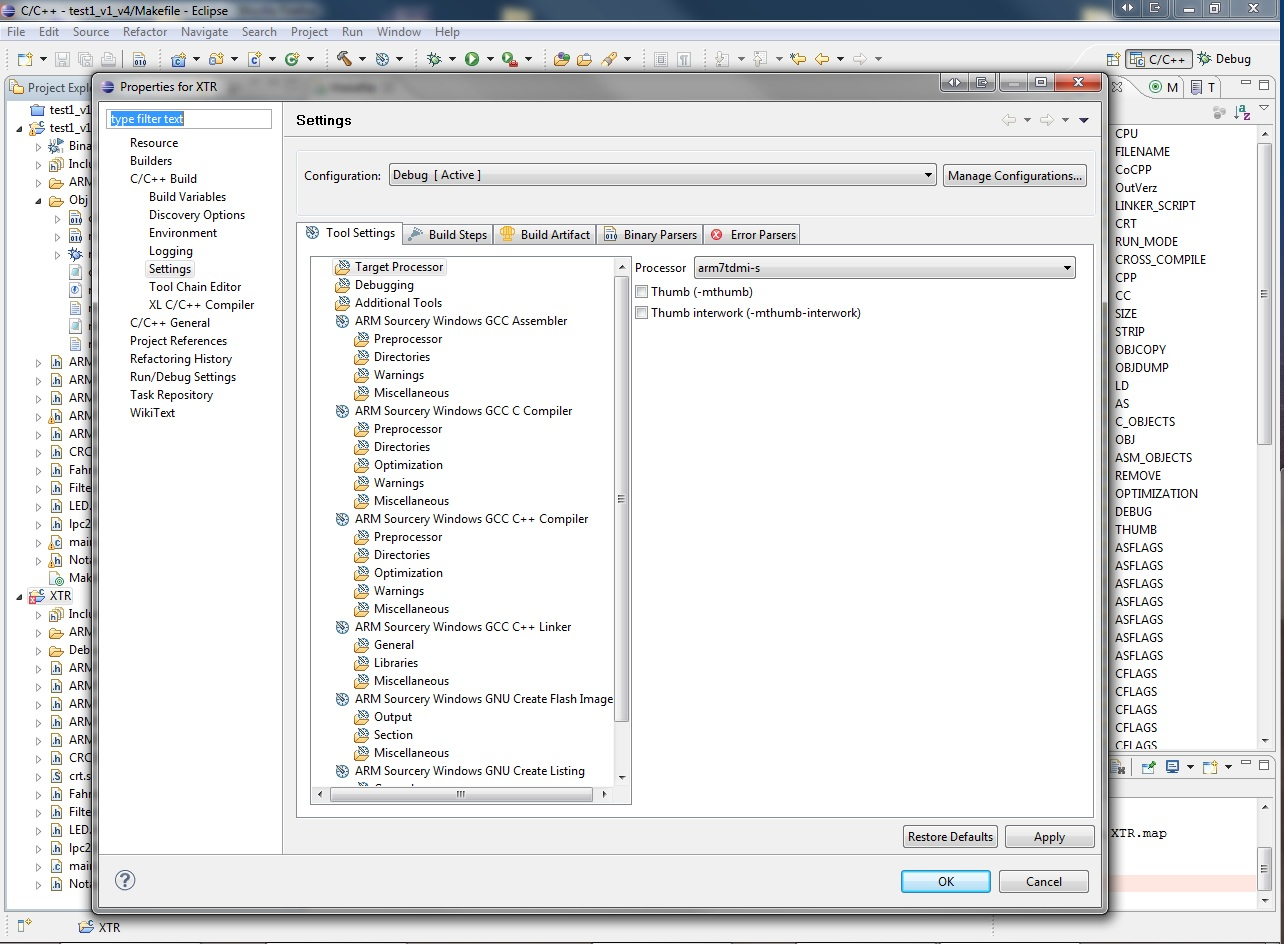Select LINKER_SCRIPT in the right panel

1155,205
